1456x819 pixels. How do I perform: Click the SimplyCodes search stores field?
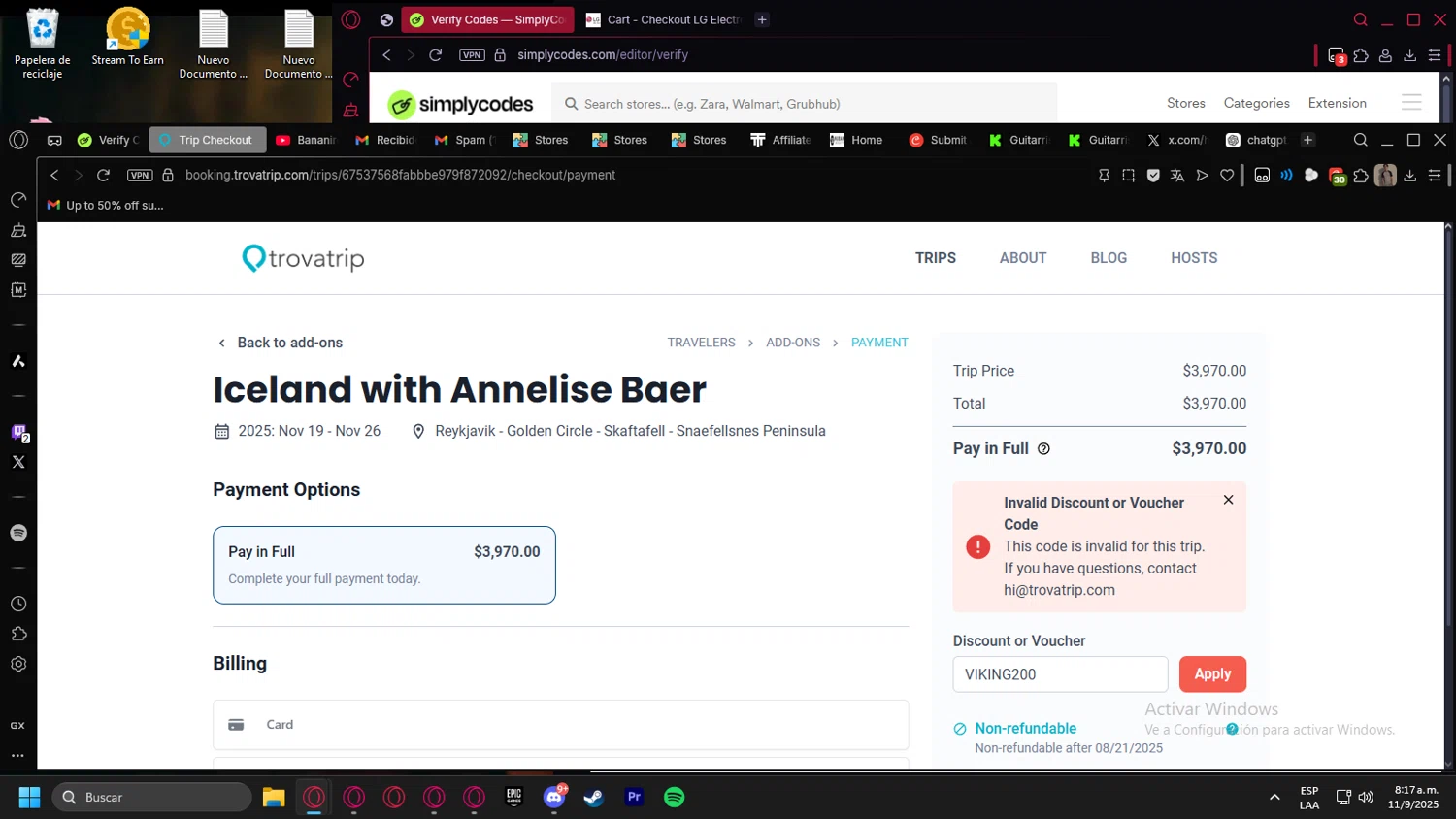[x=805, y=104]
